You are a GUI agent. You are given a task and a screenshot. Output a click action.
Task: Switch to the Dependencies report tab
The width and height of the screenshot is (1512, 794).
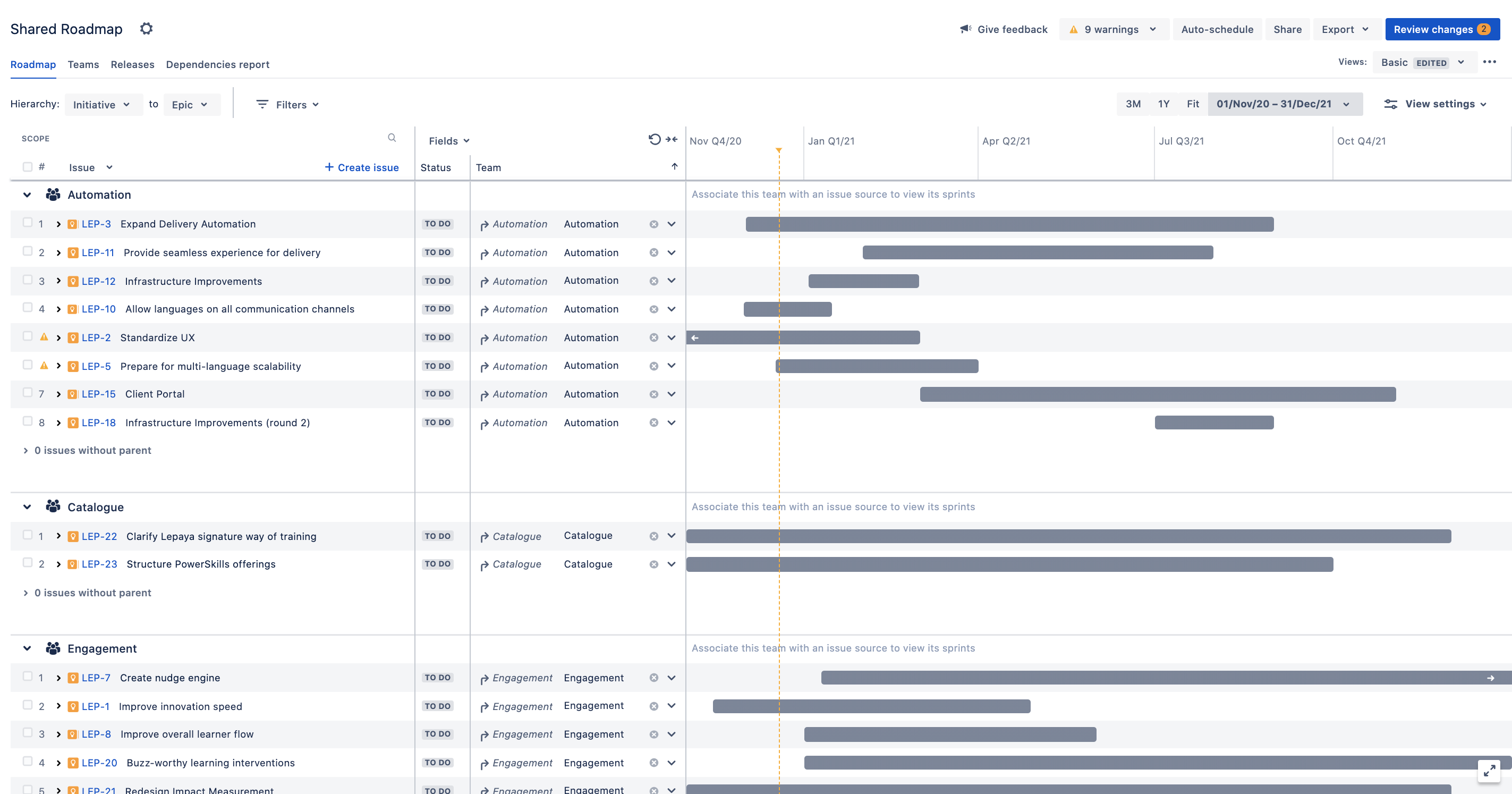tap(218, 65)
